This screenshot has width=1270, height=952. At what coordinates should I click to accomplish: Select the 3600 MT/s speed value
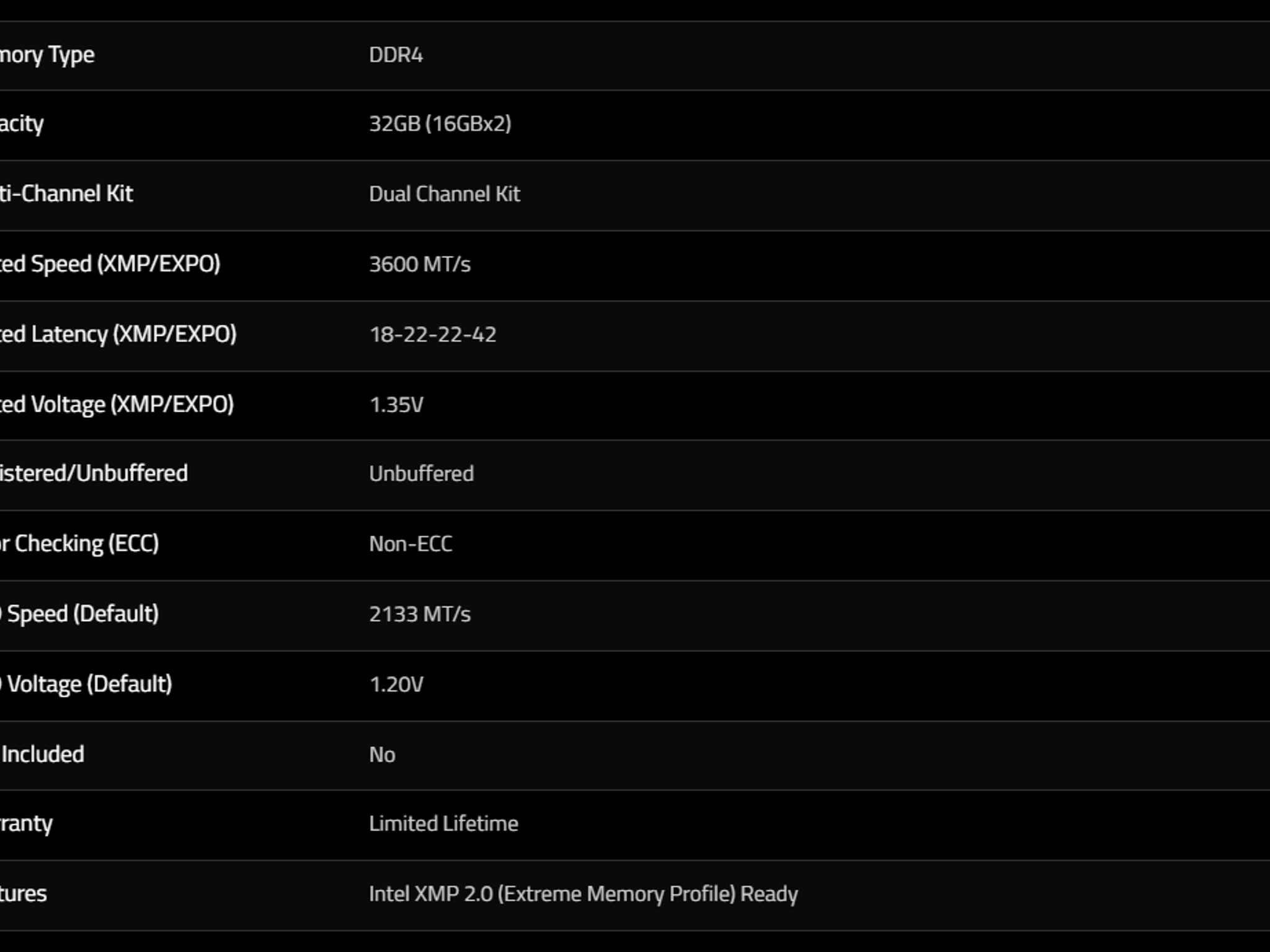[x=420, y=265]
